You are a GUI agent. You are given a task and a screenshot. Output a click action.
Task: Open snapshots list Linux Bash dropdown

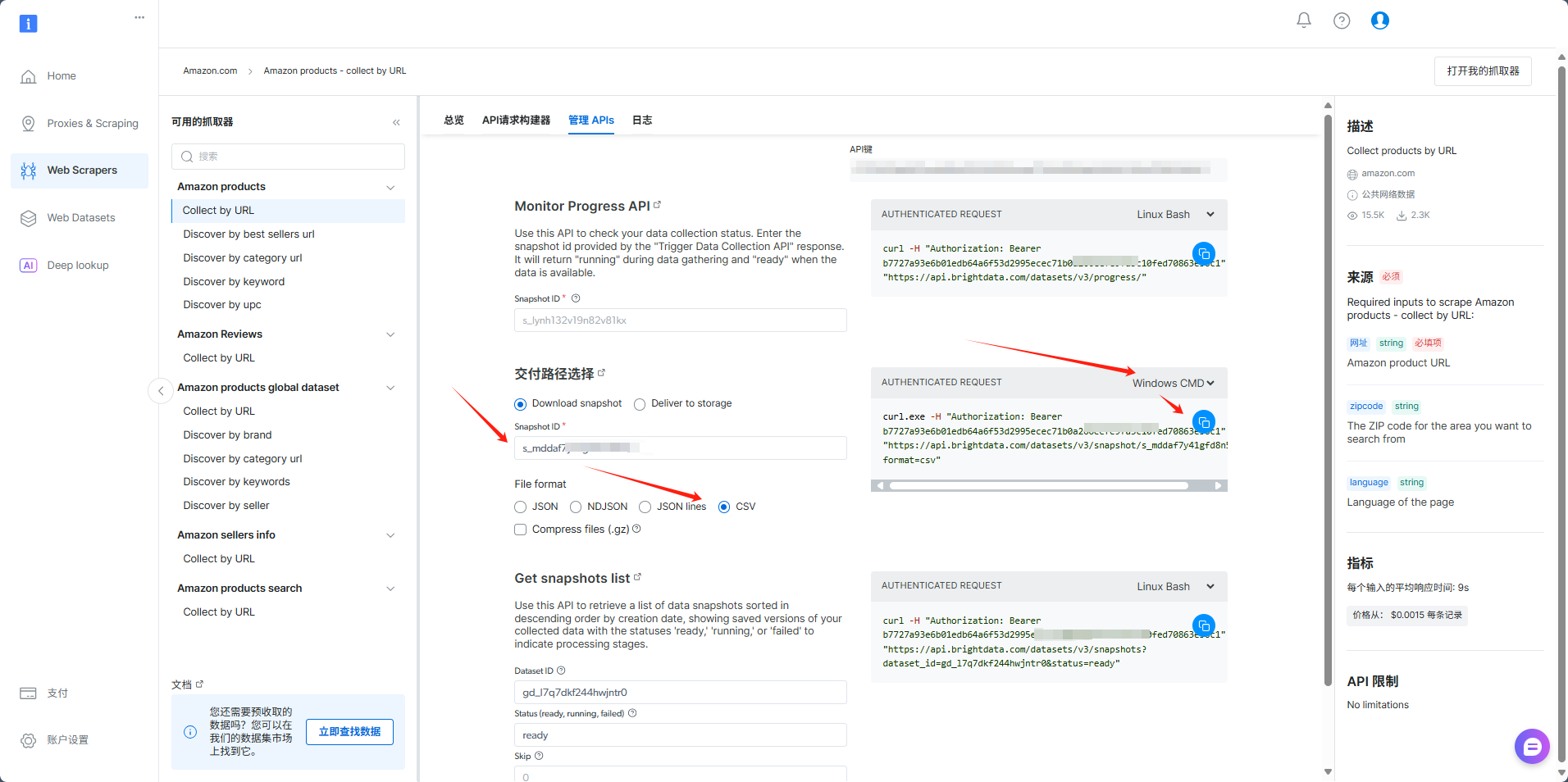tap(1175, 587)
